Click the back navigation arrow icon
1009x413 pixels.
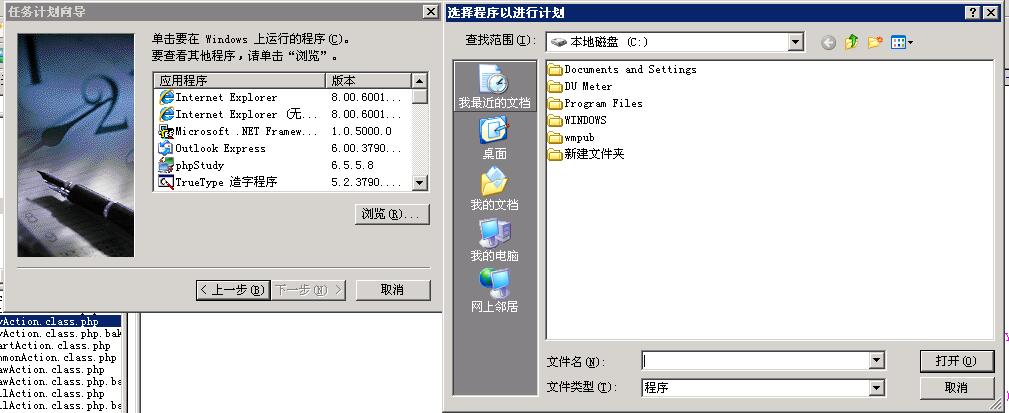tap(829, 42)
